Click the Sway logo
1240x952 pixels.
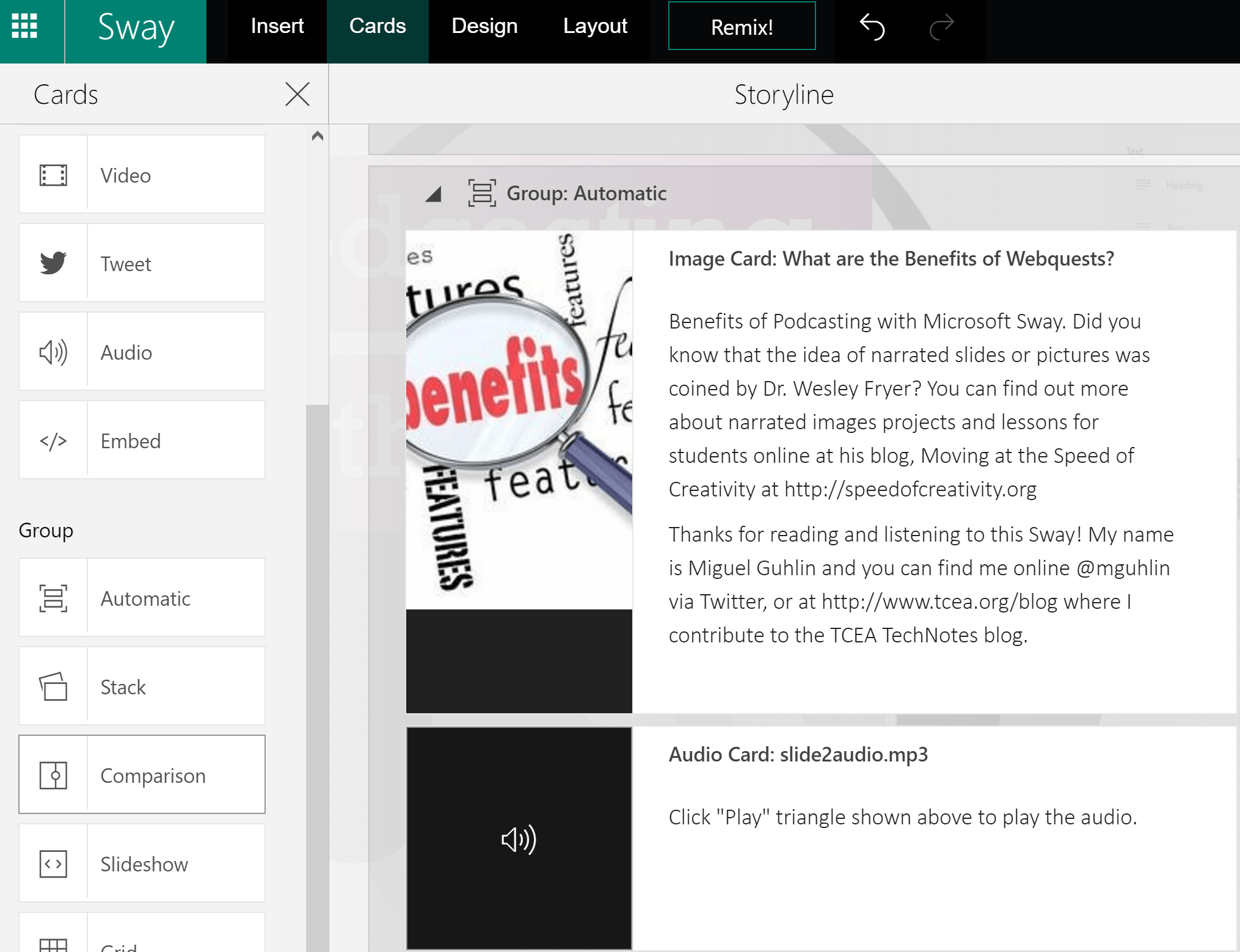pyautogui.click(x=136, y=29)
